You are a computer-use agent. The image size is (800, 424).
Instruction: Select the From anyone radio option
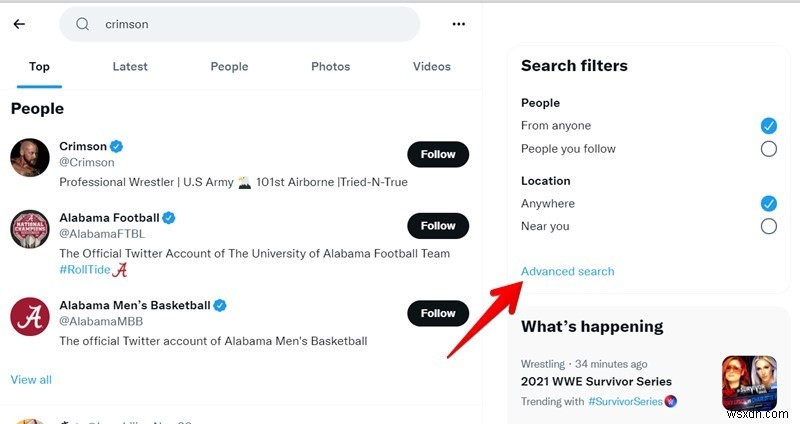click(768, 126)
